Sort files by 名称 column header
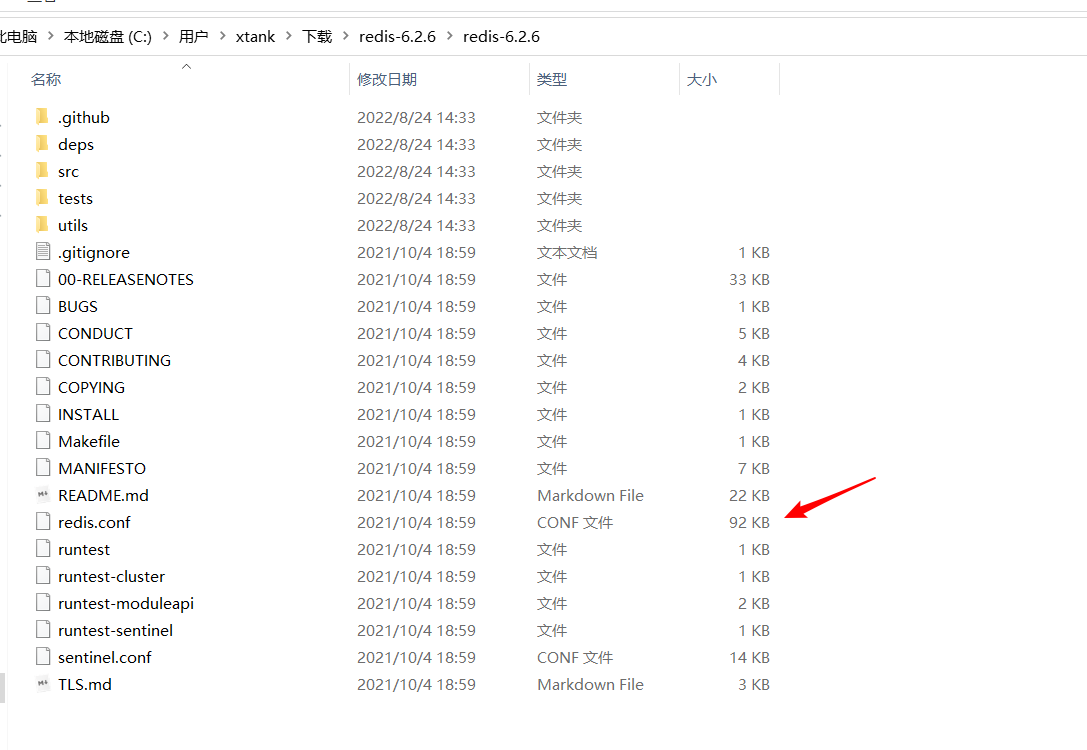Screen dimensions: 1087x750 tap(46, 79)
